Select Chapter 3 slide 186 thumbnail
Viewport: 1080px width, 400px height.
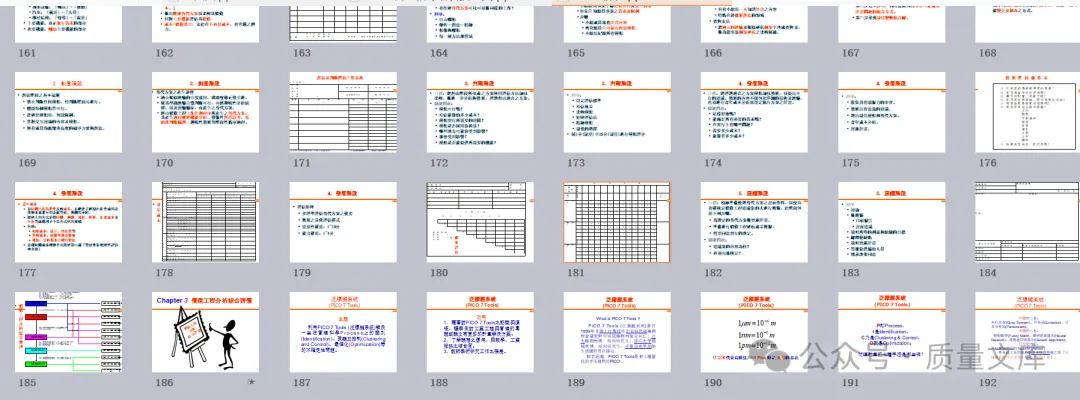pos(205,332)
